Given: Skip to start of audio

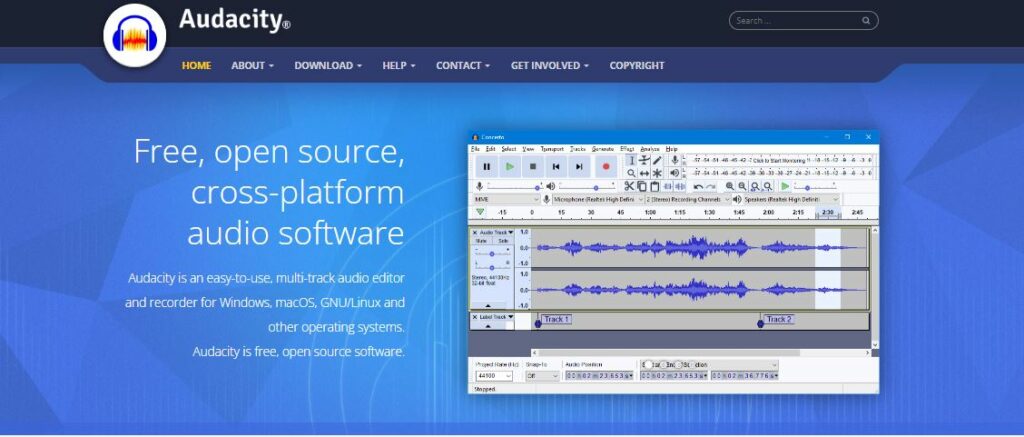Looking at the screenshot, I should point(556,167).
